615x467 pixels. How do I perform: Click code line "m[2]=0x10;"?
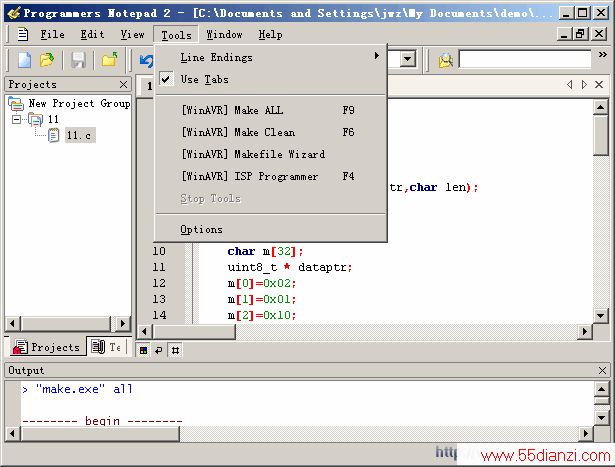pos(262,315)
